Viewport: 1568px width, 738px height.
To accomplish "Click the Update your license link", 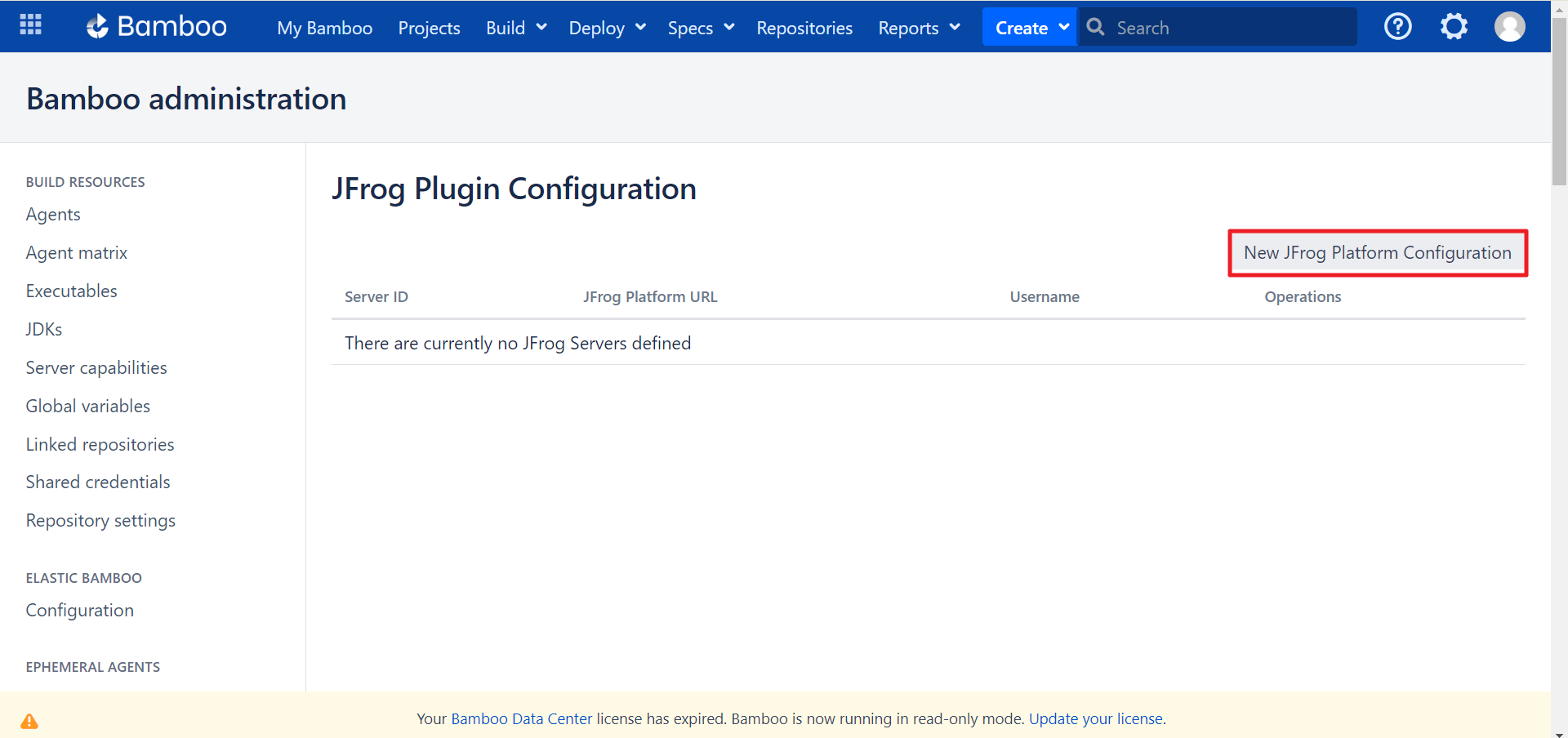I will pyautogui.click(x=1096, y=718).
